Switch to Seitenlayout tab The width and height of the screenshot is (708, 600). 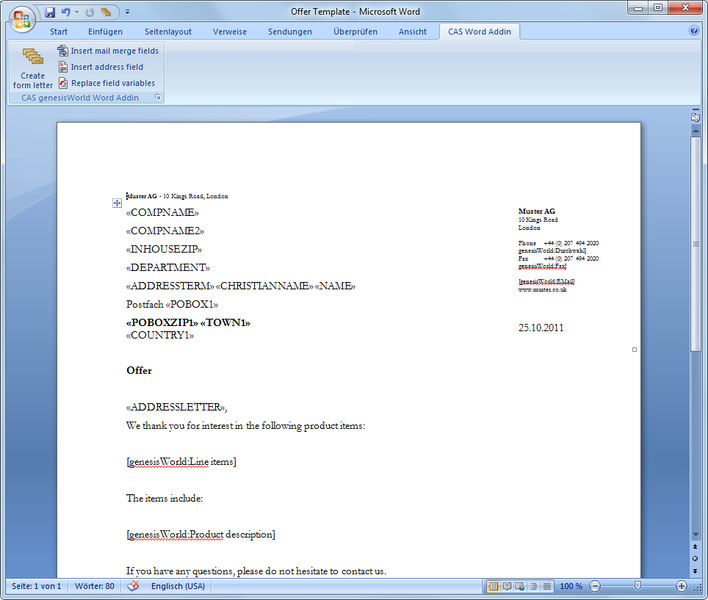click(168, 32)
